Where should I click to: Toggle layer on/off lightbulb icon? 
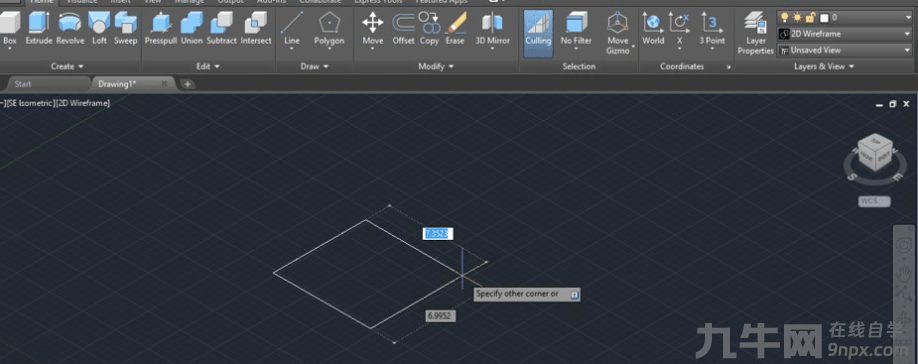pyautogui.click(x=785, y=18)
